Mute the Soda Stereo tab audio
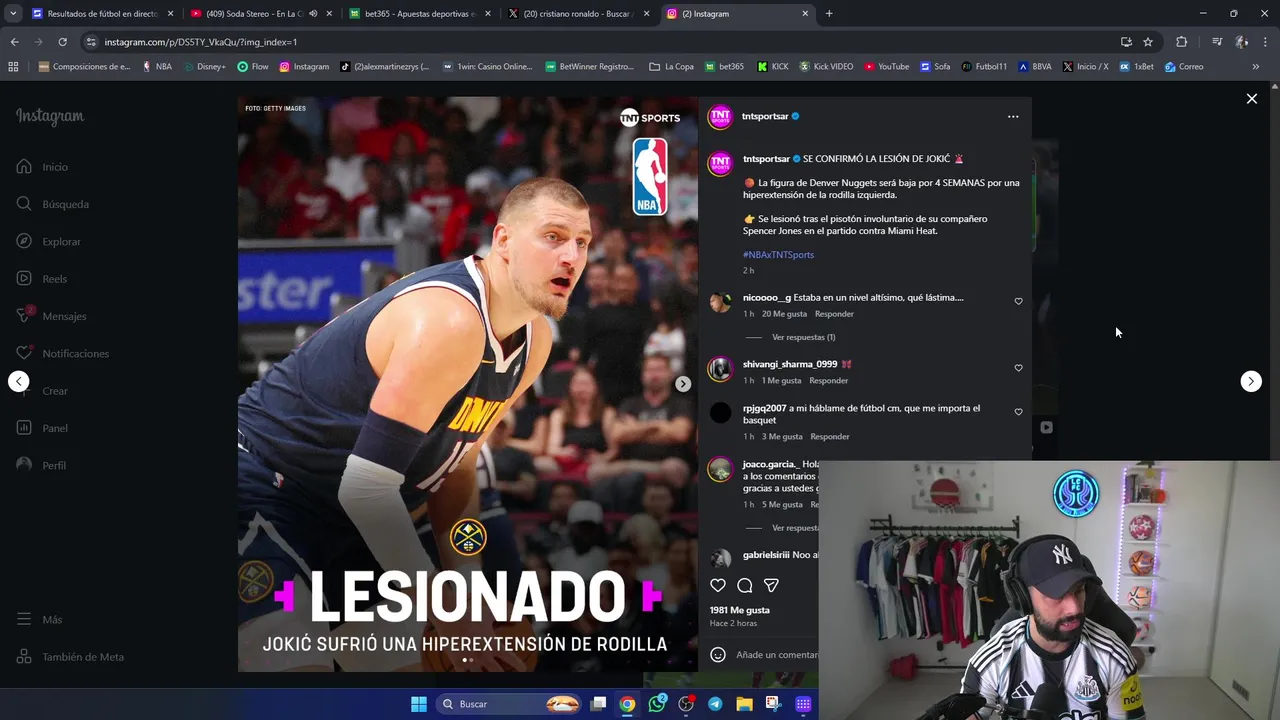The height and width of the screenshot is (720, 1280). coord(313,14)
